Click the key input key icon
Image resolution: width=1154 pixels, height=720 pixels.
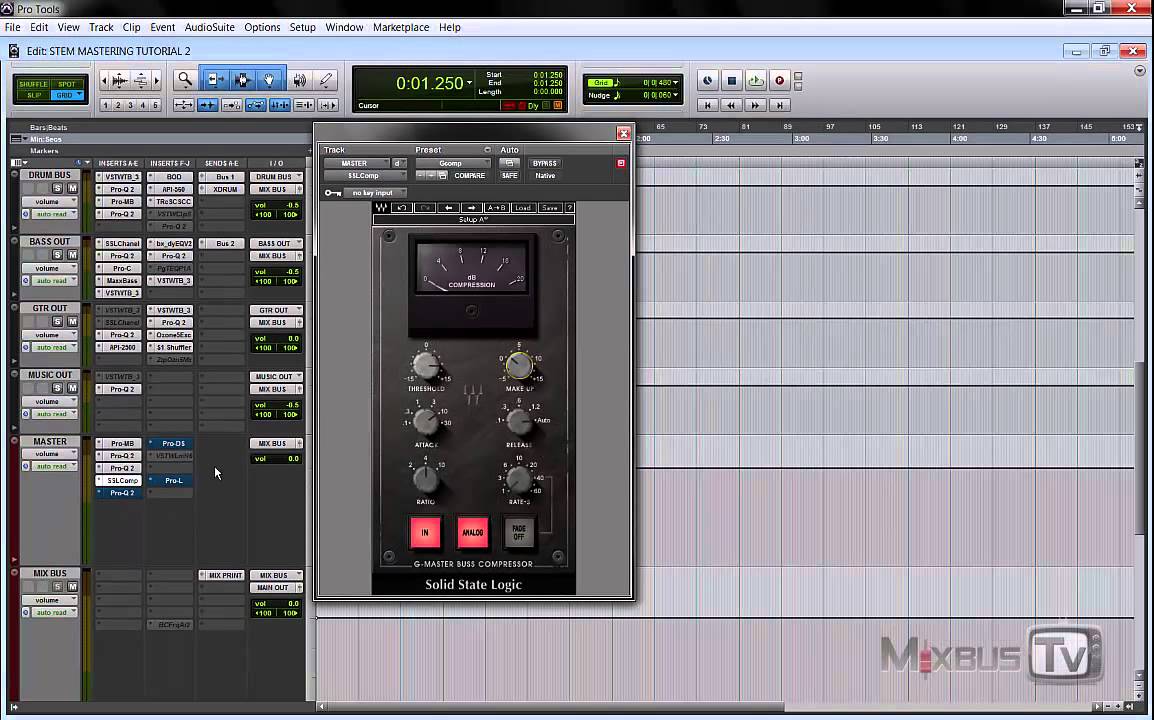(333, 193)
